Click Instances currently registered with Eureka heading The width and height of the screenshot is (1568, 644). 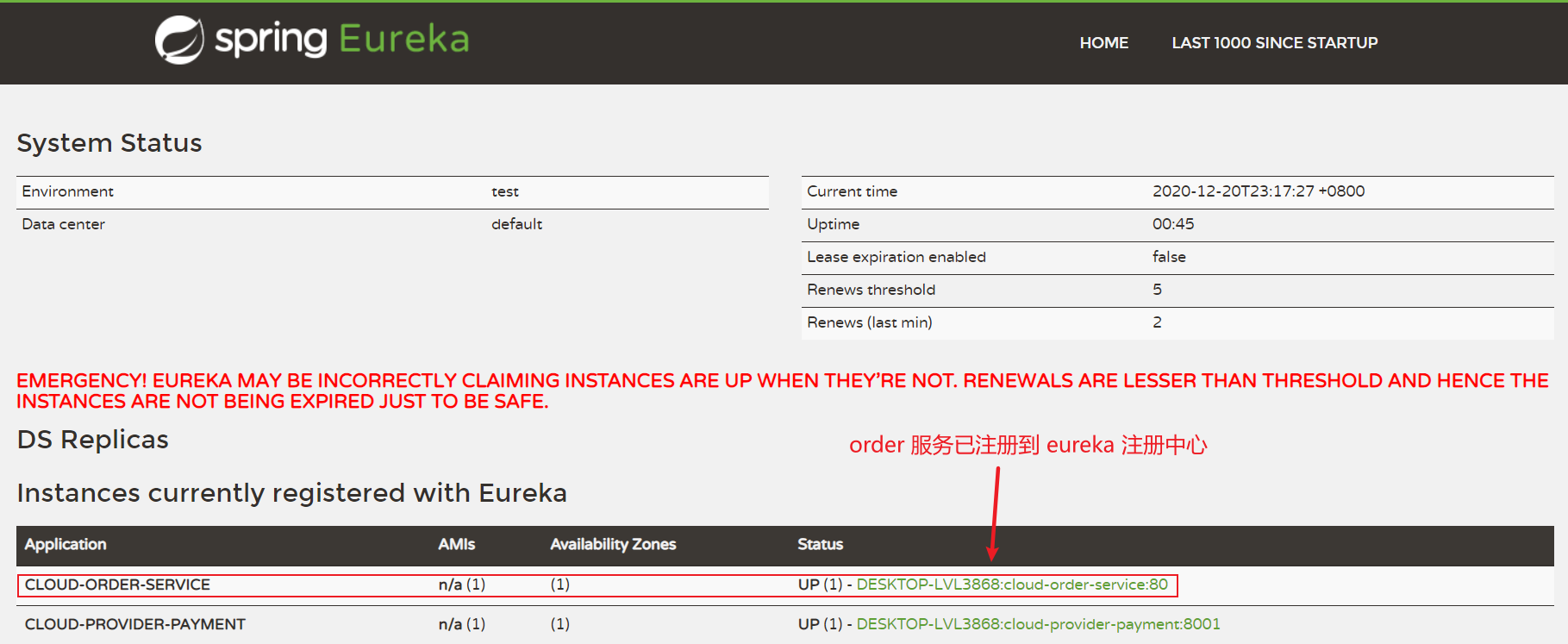click(292, 493)
